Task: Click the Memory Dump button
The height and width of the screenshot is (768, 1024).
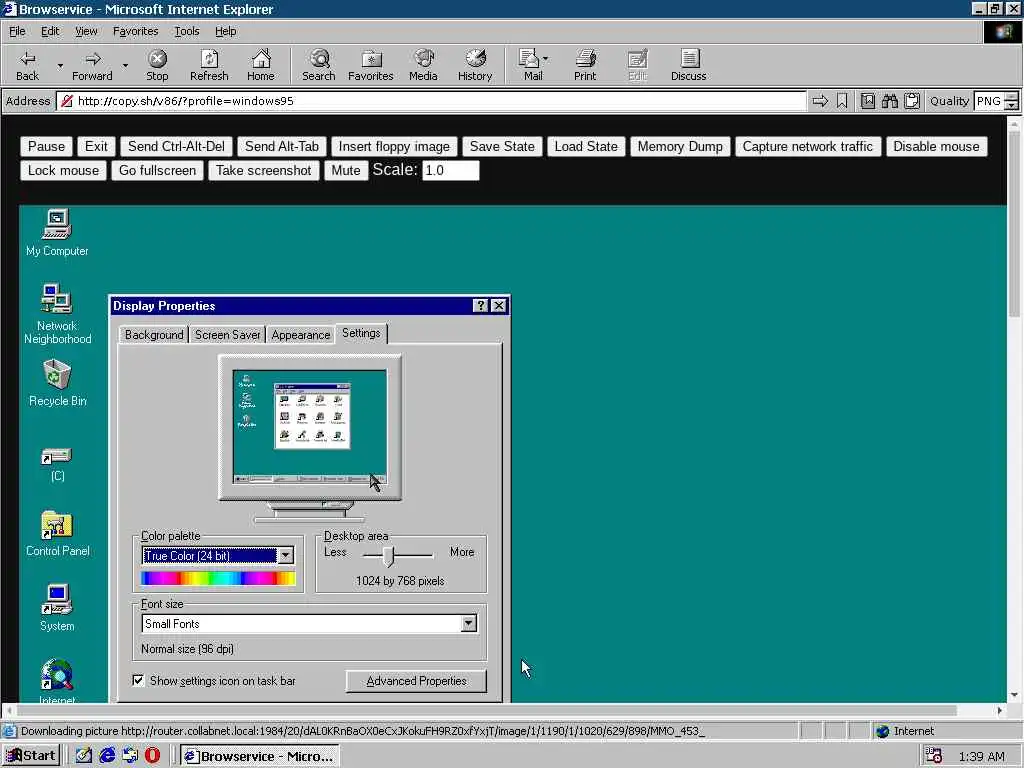Action: tap(680, 146)
